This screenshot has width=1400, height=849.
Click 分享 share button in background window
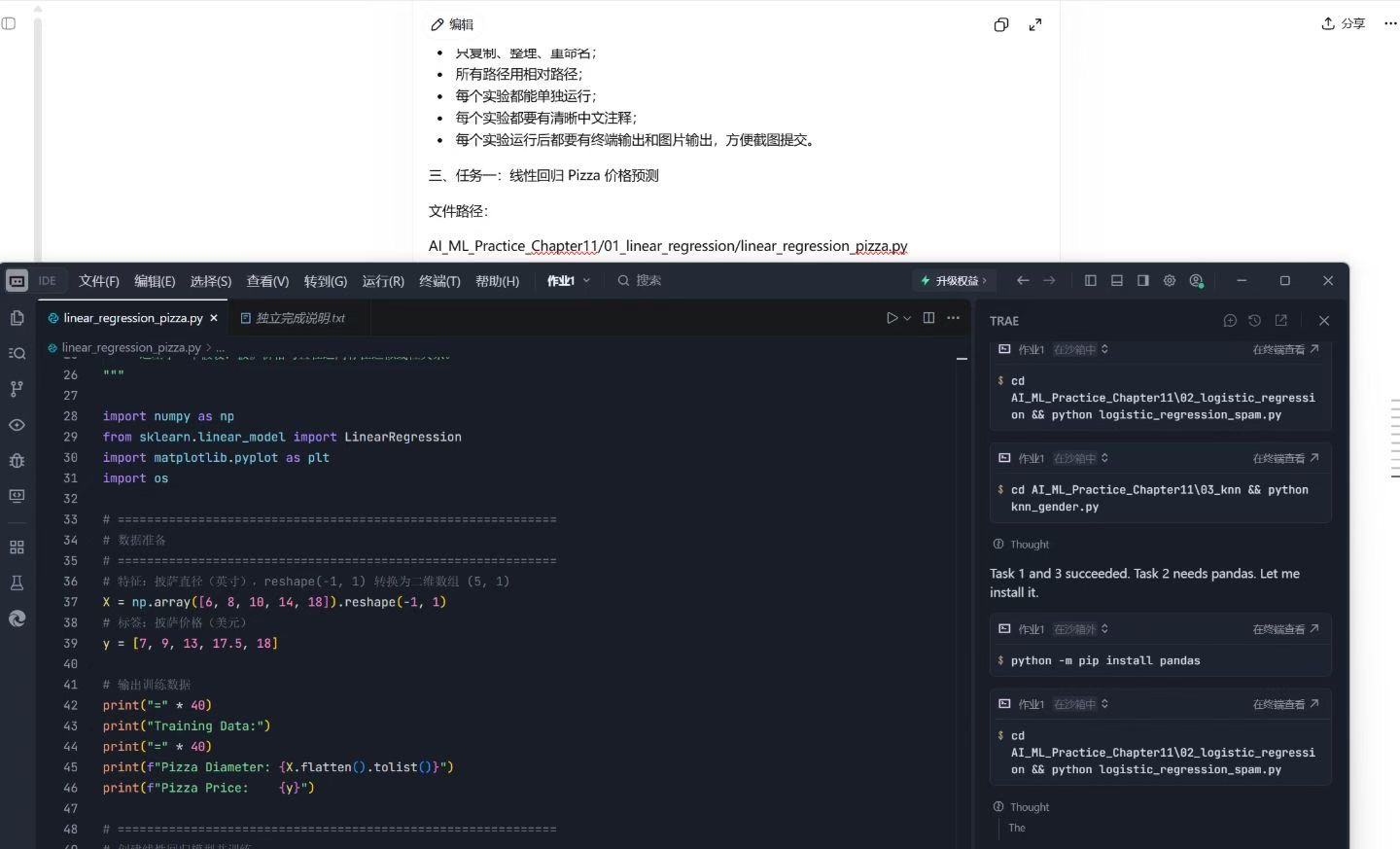coord(1344,23)
